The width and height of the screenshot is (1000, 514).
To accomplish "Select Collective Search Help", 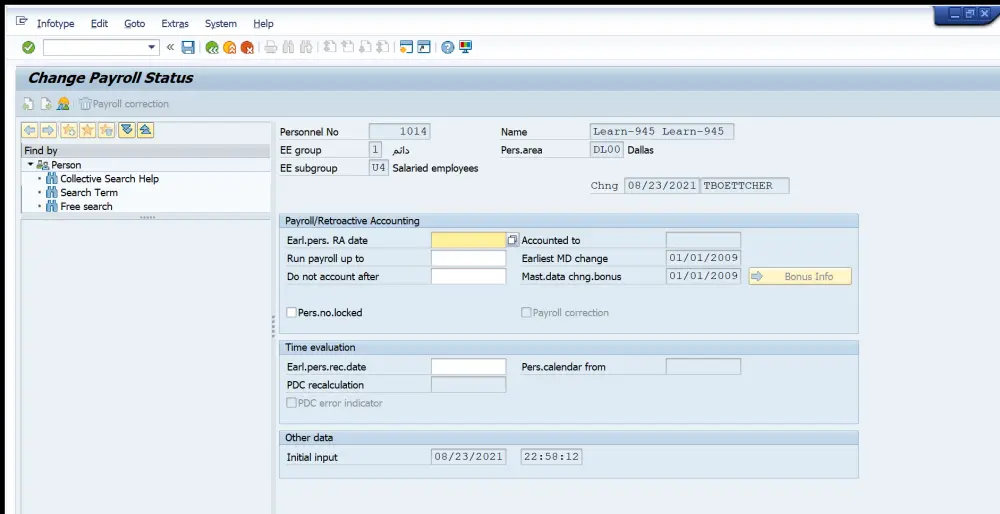I will [x=109, y=179].
